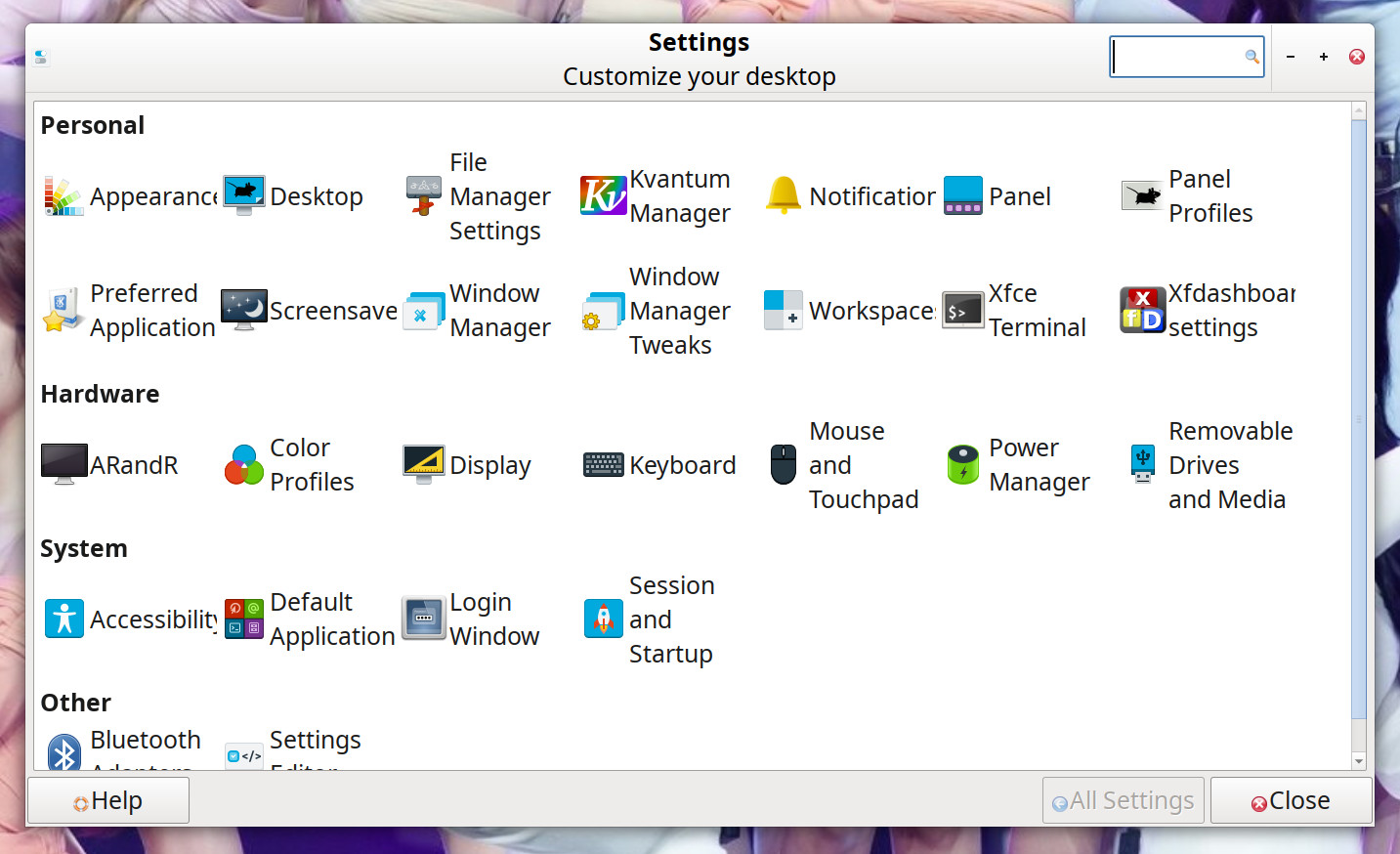The height and width of the screenshot is (854, 1400).
Task: Open the Panel settings icon
Action: pos(963,196)
